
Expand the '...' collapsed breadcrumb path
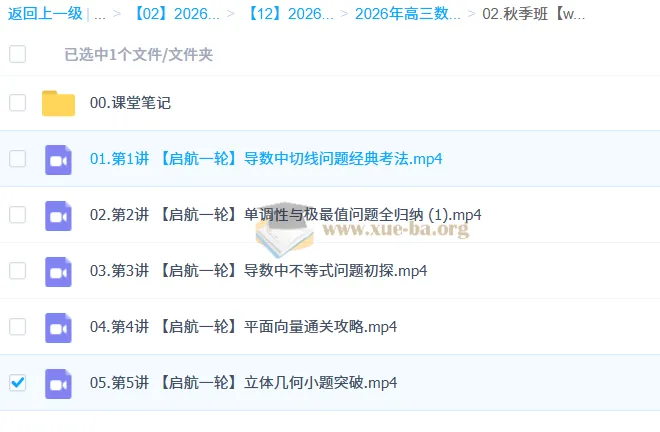(x=100, y=15)
